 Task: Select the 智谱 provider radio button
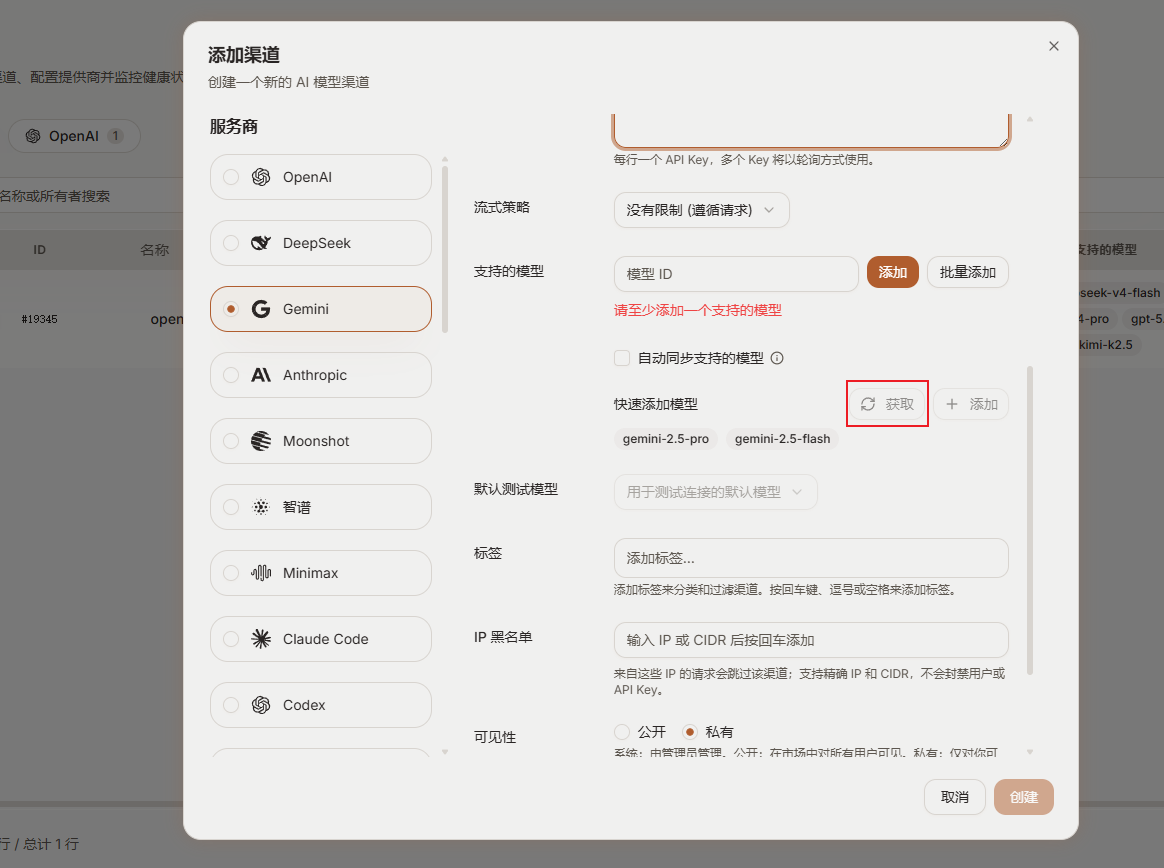point(231,507)
